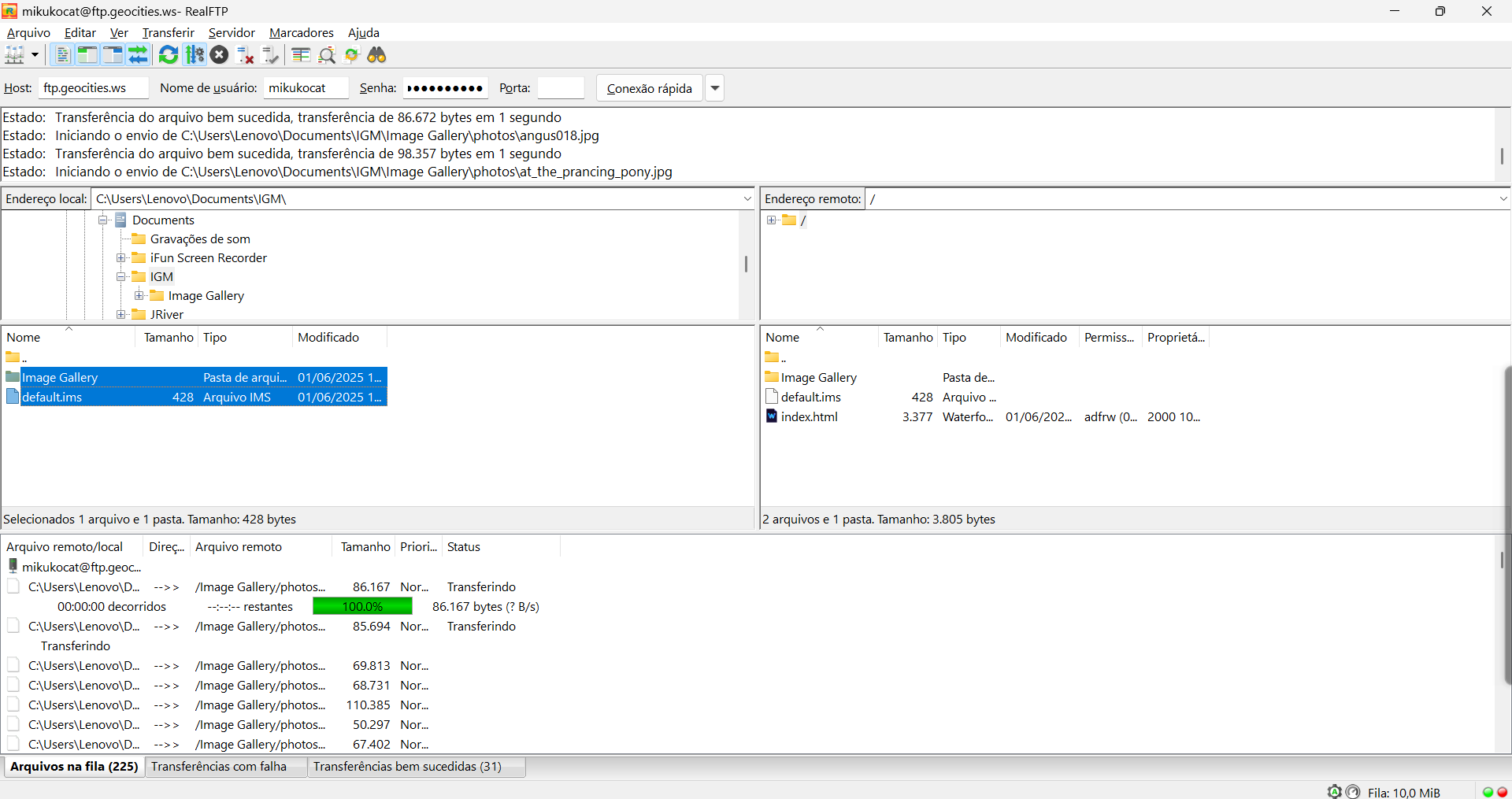Click the Documents folder icon in the local tree
Image resolution: width=1512 pixels, height=799 pixels.
(x=120, y=220)
